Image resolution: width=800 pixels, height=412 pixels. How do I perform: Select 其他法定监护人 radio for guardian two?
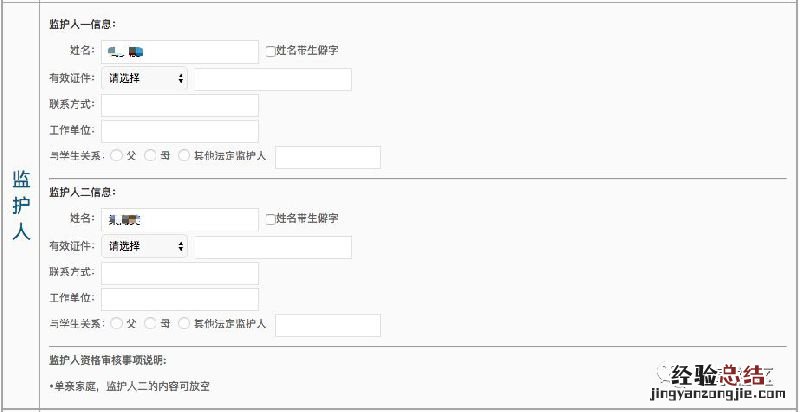click(x=184, y=324)
